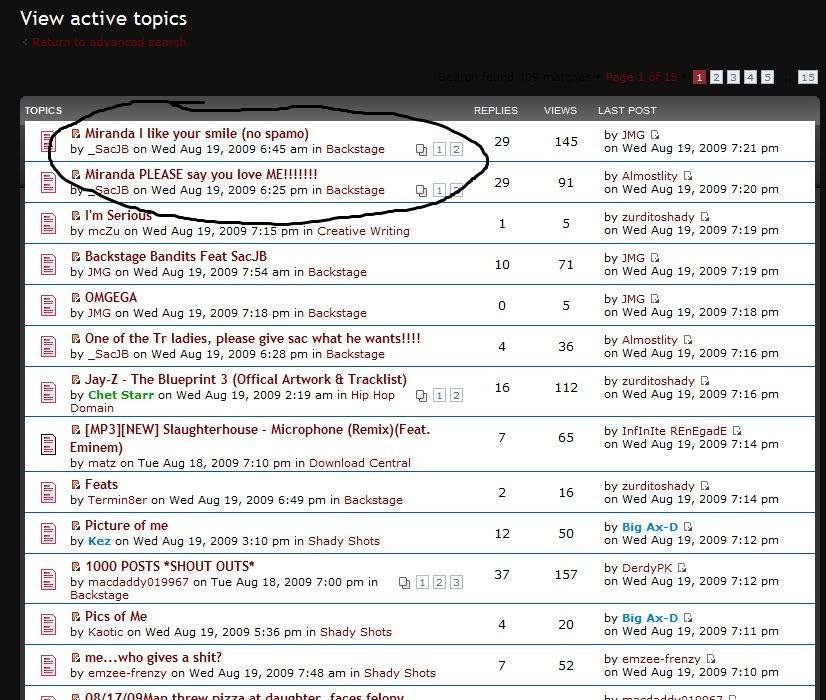826x700 pixels.
Task: Click folder icon for Pics of Me topic
Action: coord(48,624)
